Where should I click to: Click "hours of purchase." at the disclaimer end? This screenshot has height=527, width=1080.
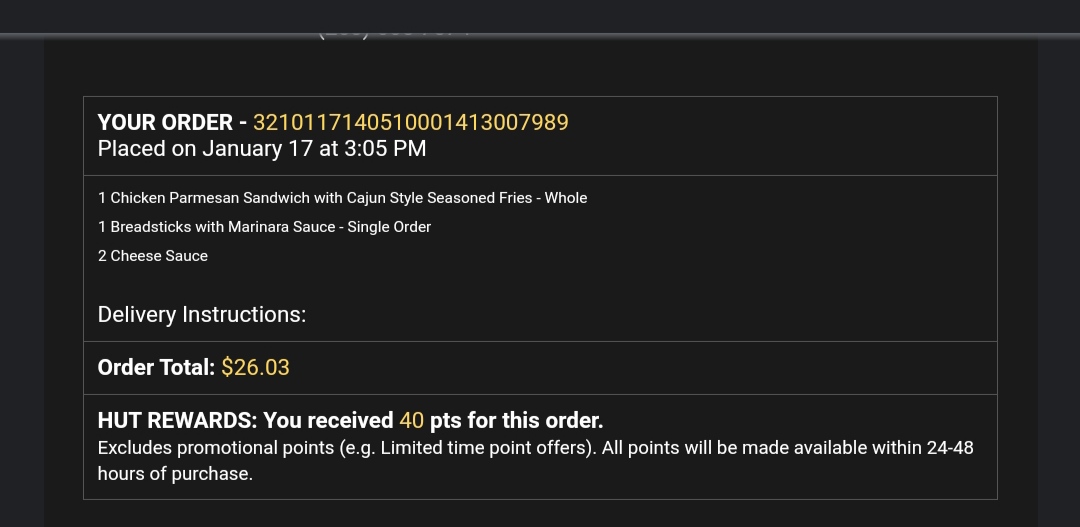coord(175,474)
